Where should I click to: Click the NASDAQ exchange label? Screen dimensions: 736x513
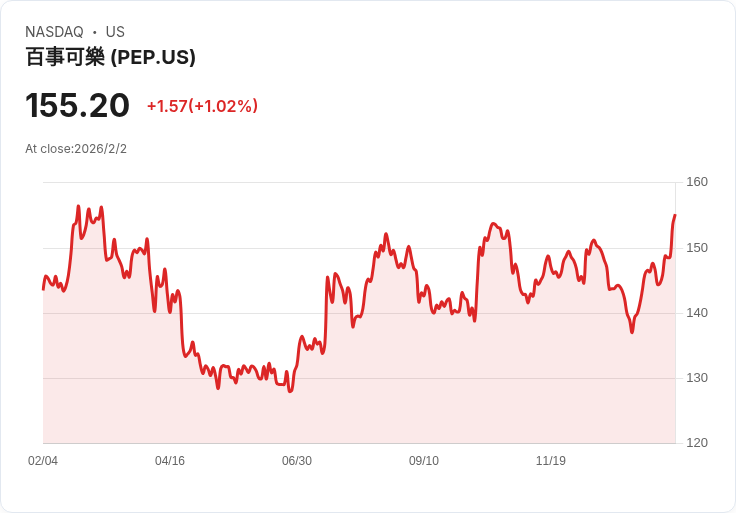[54, 32]
